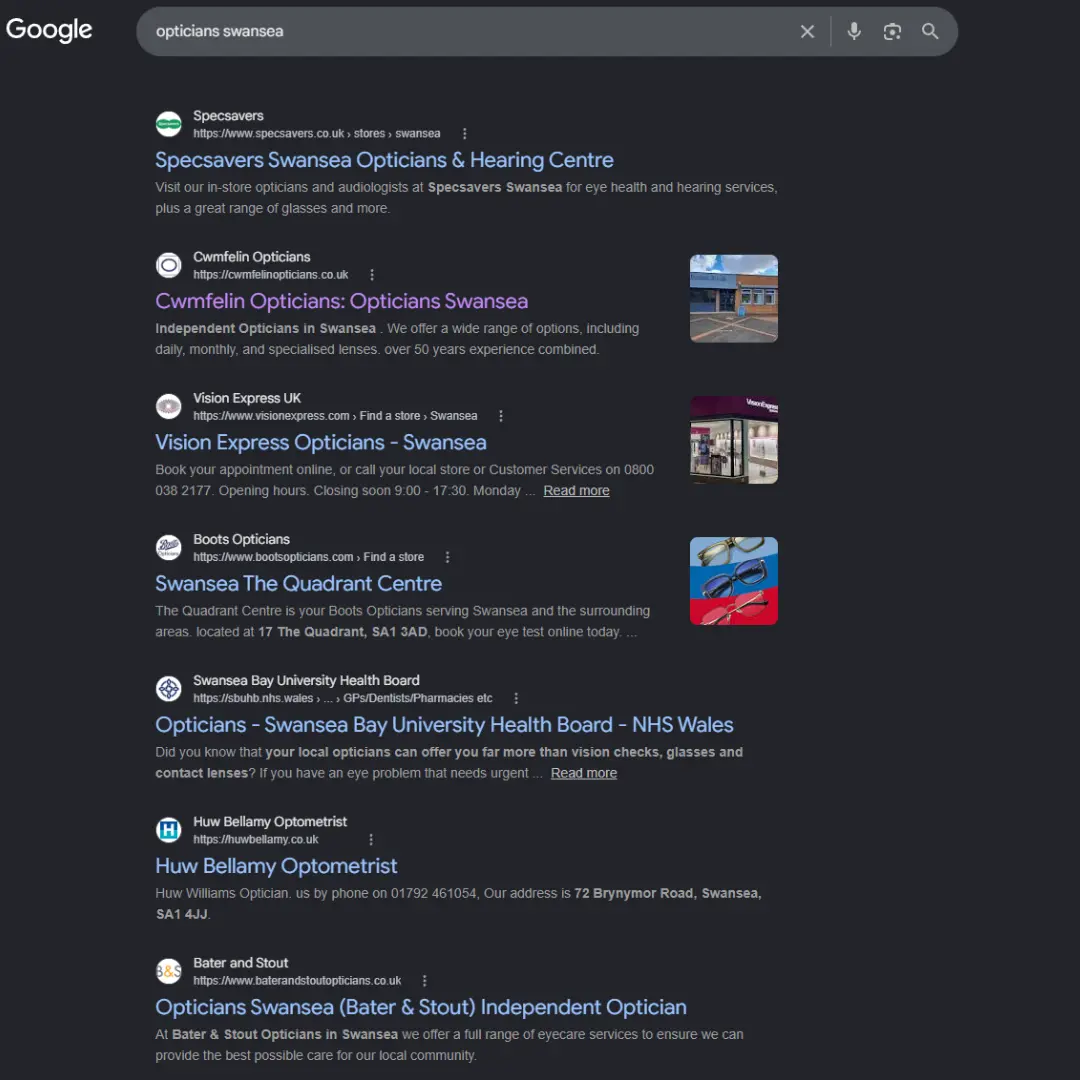Click Read more in NHS Wales snippet

click(584, 773)
